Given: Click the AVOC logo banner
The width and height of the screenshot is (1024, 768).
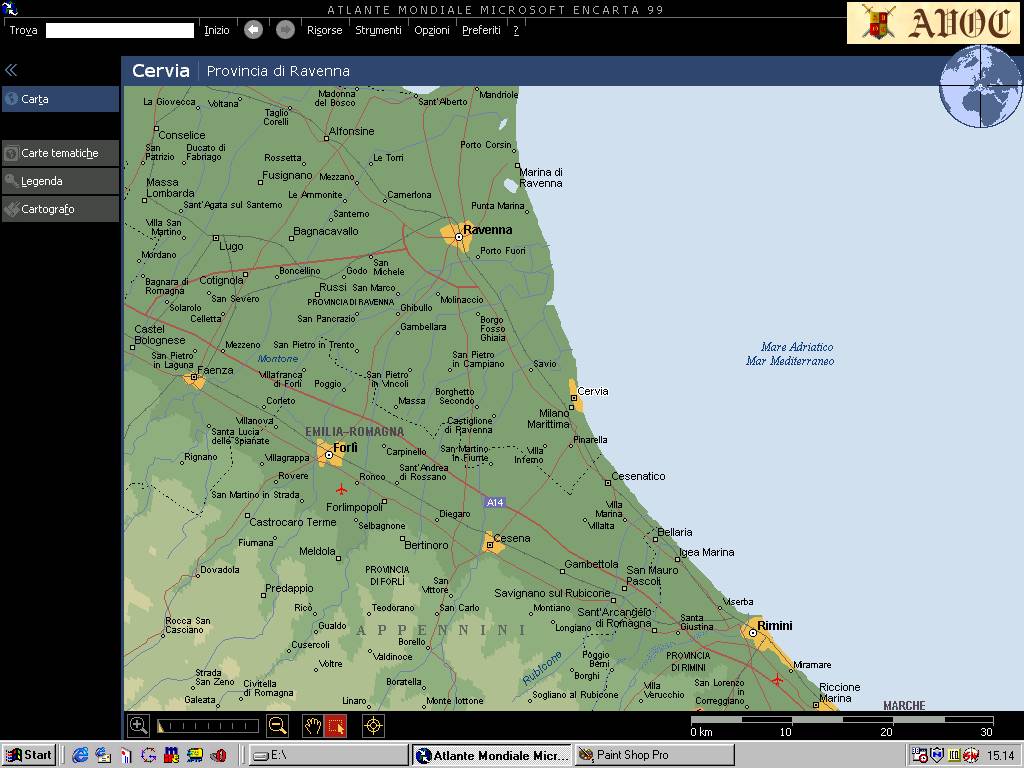Looking at the screenshot, I should (933, 23).
